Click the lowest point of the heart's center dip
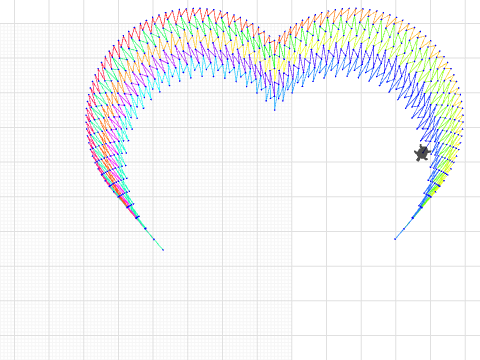This screenshot has height=360, width=480. [275, 109]
